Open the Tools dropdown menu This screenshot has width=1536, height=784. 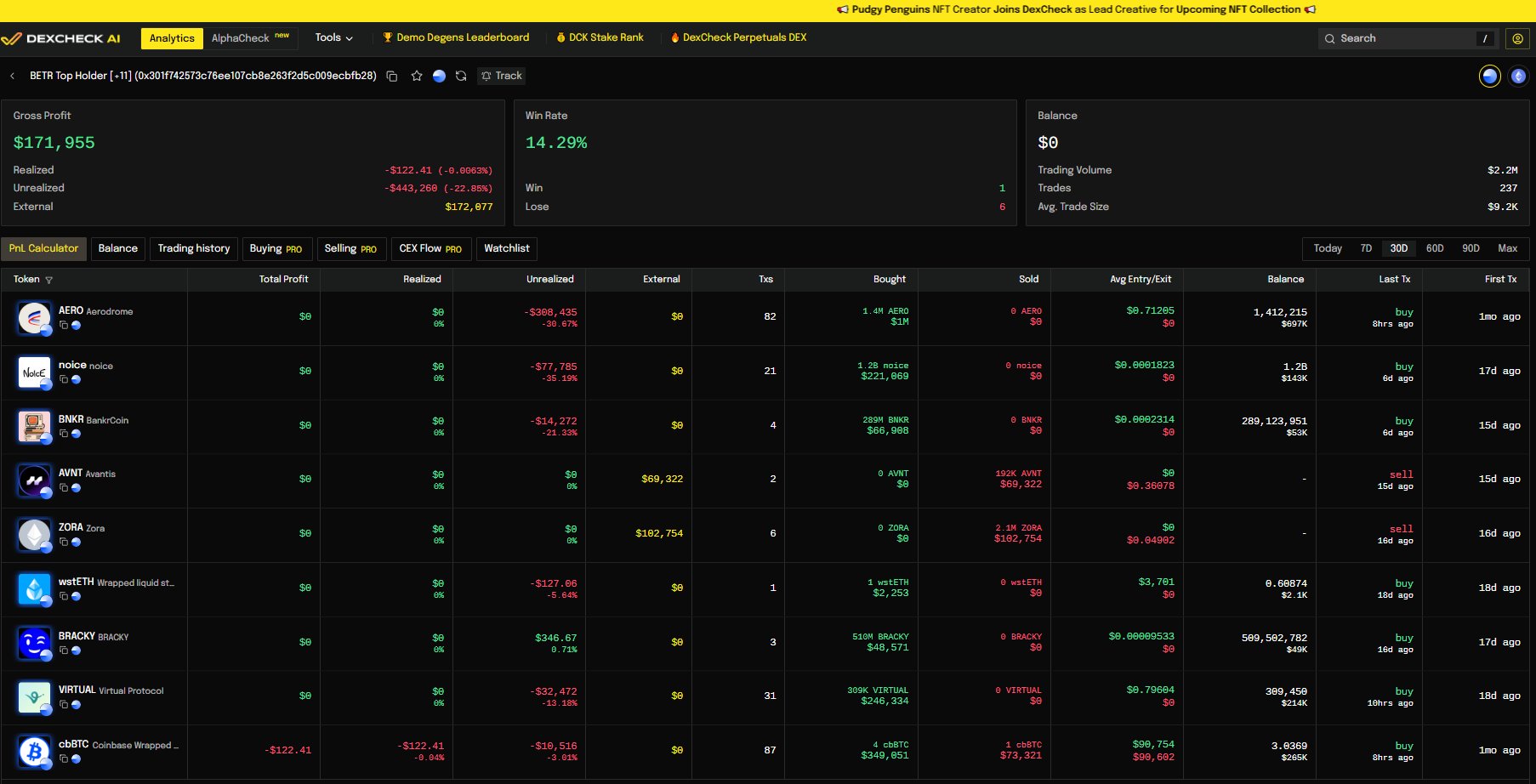pyautogui.click(x=333, y=37)
